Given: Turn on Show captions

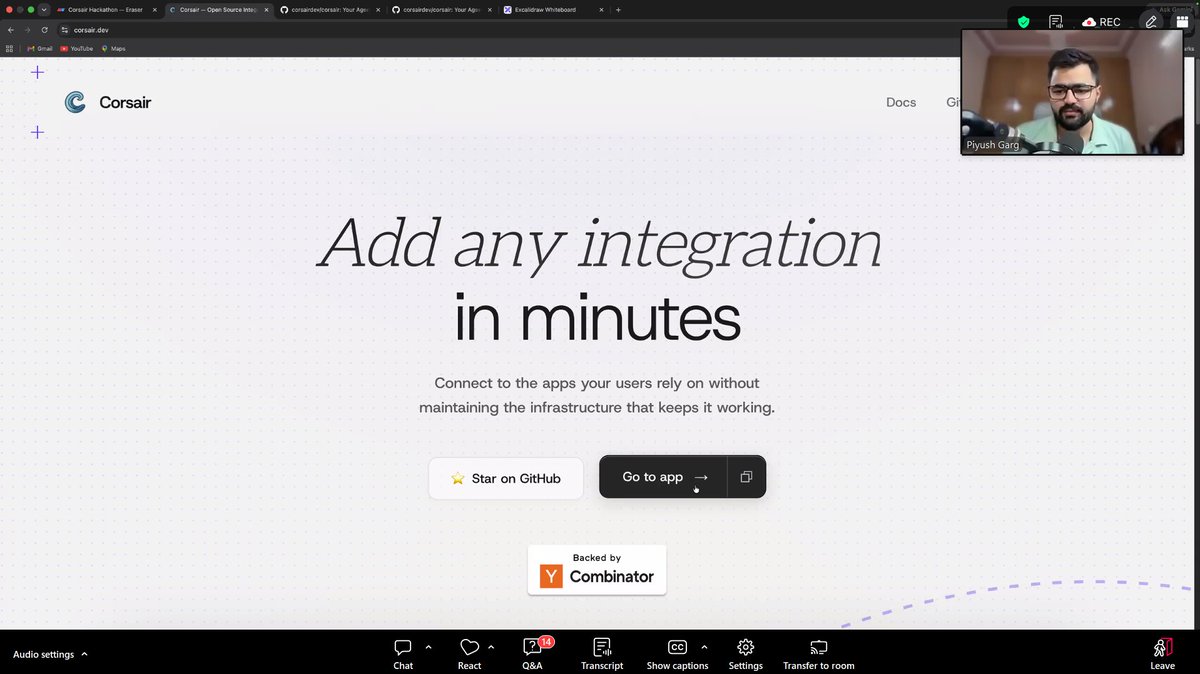Looking at the screenshot, I should point(677,654).
